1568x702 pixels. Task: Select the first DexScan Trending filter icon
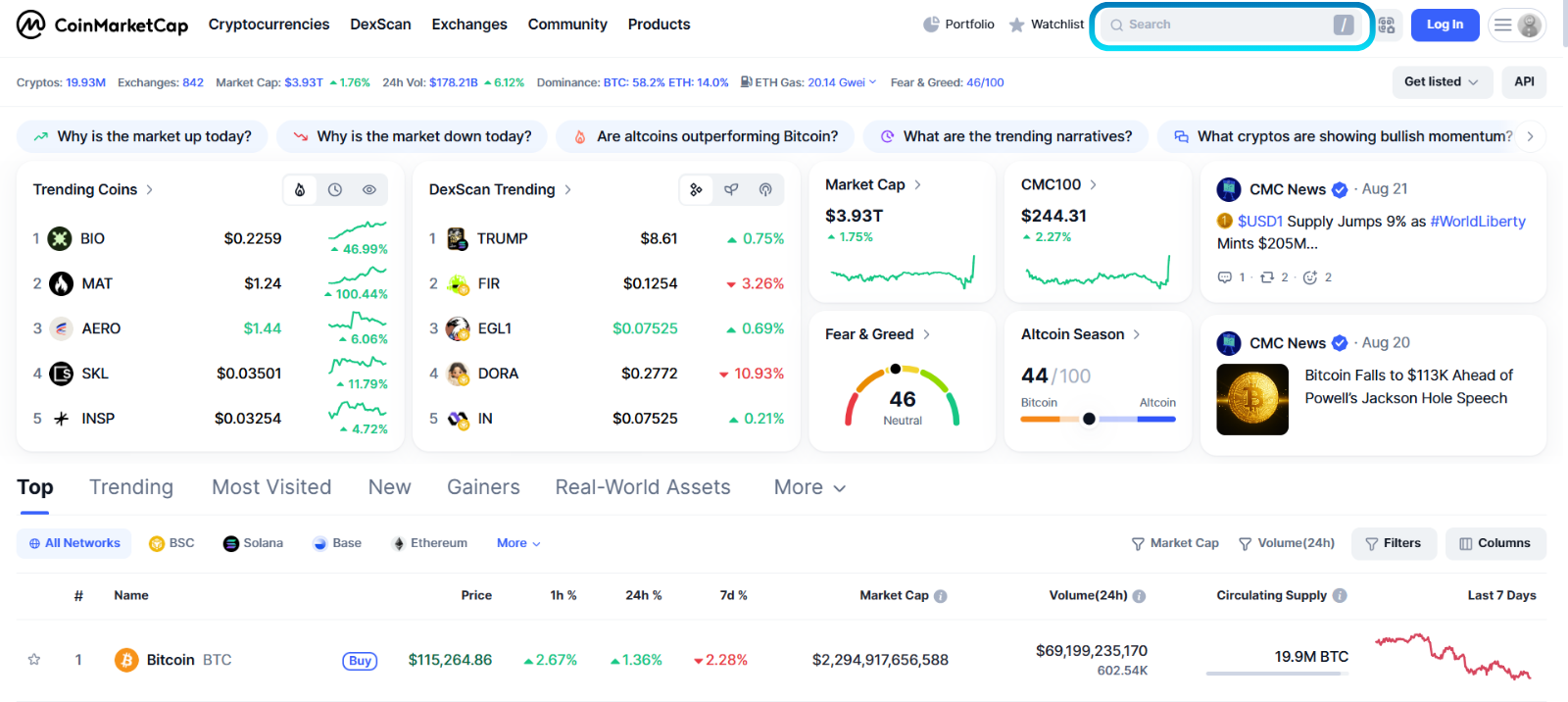pos(696,190)
